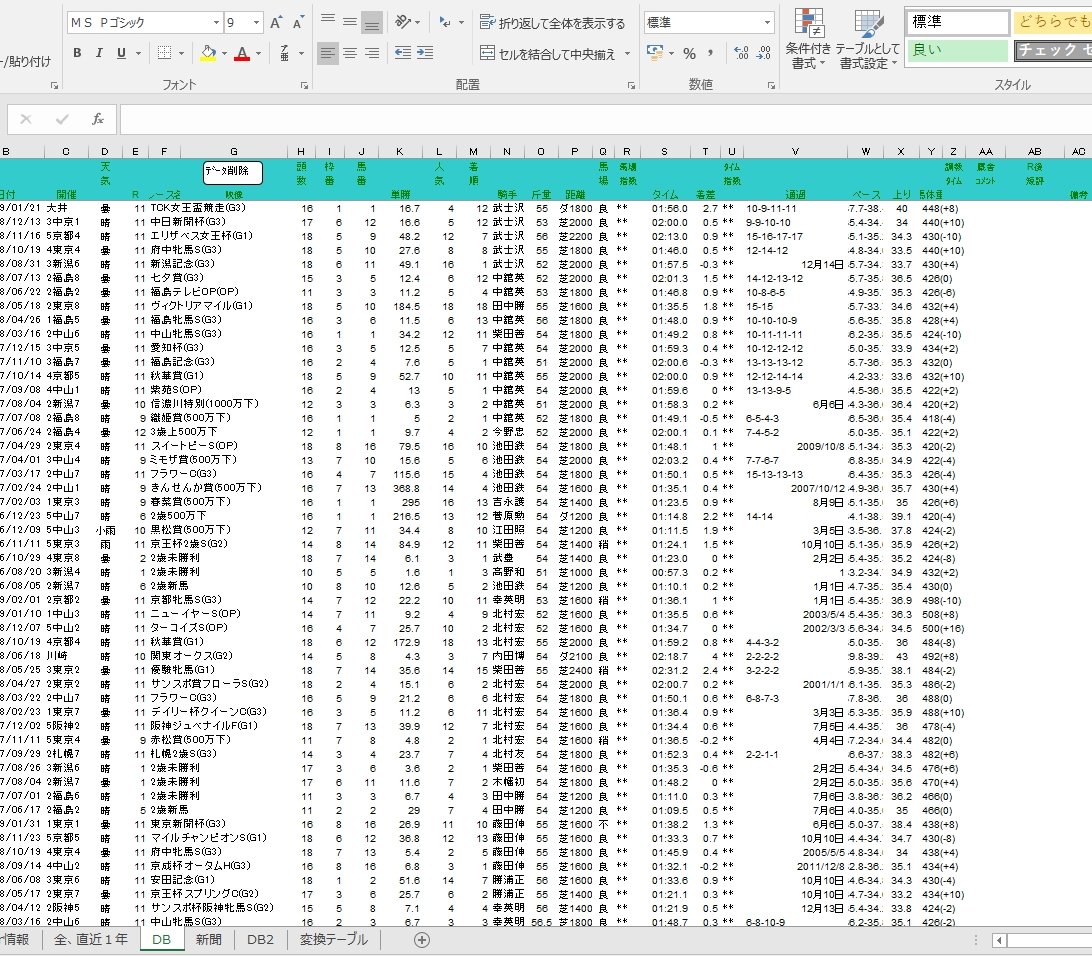Apply red font color

(242, 53)
